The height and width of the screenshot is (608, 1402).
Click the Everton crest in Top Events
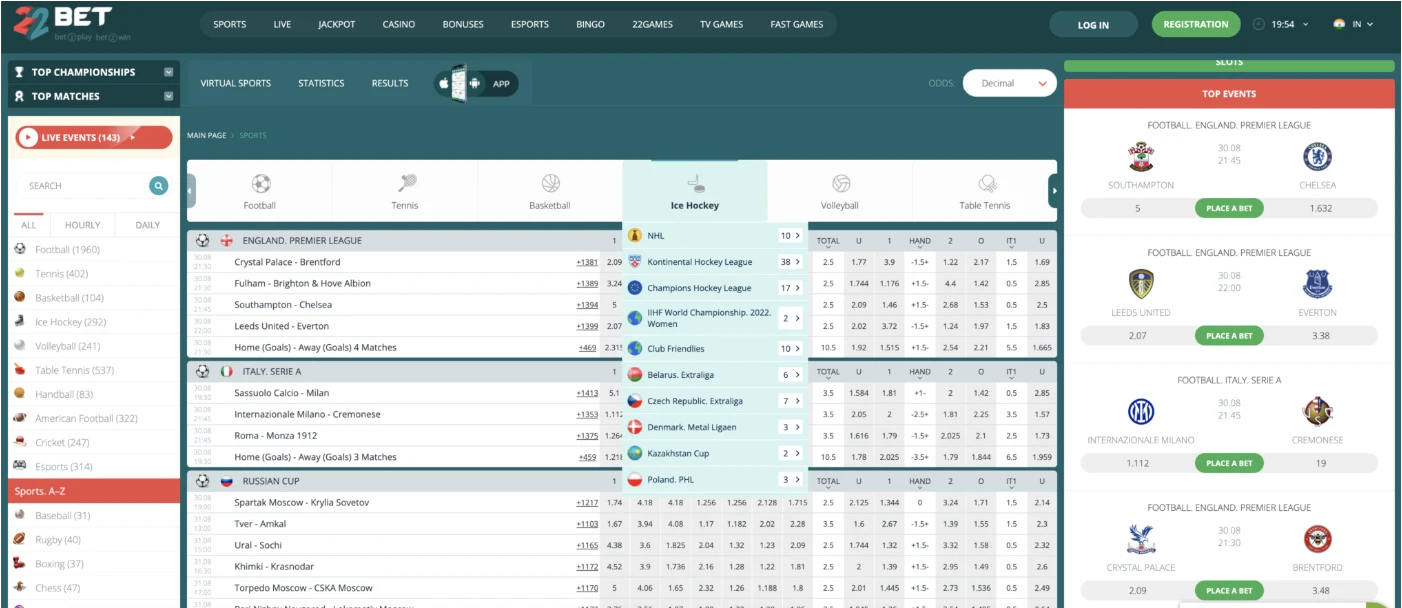[1318, 284]
